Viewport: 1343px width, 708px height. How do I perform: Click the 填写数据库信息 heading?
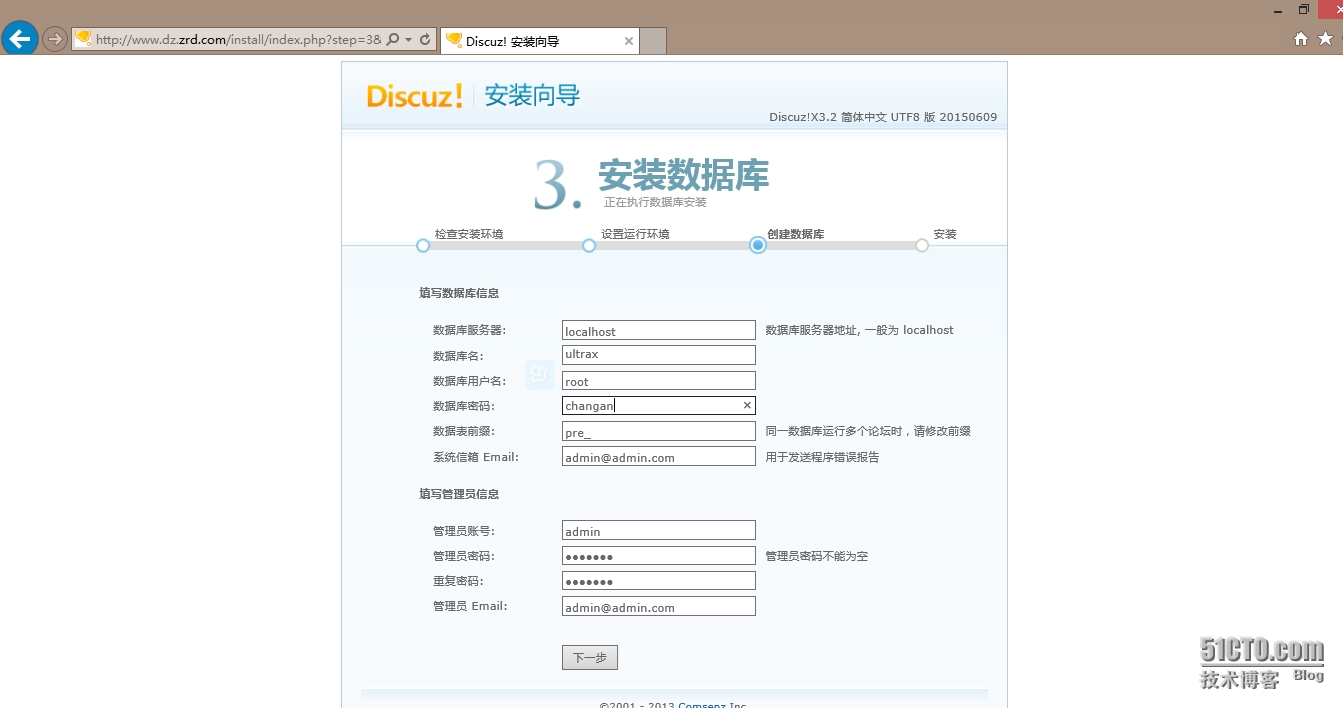(459, 293)
